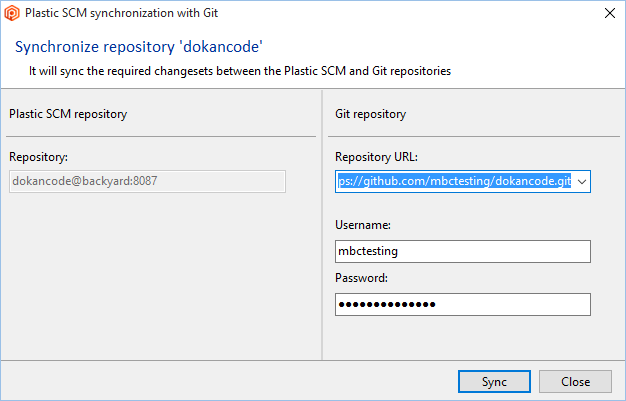Click the 'Repository:' label in left panel
The width and height of the screenshot is (626, 401).
tap(38, 157)
